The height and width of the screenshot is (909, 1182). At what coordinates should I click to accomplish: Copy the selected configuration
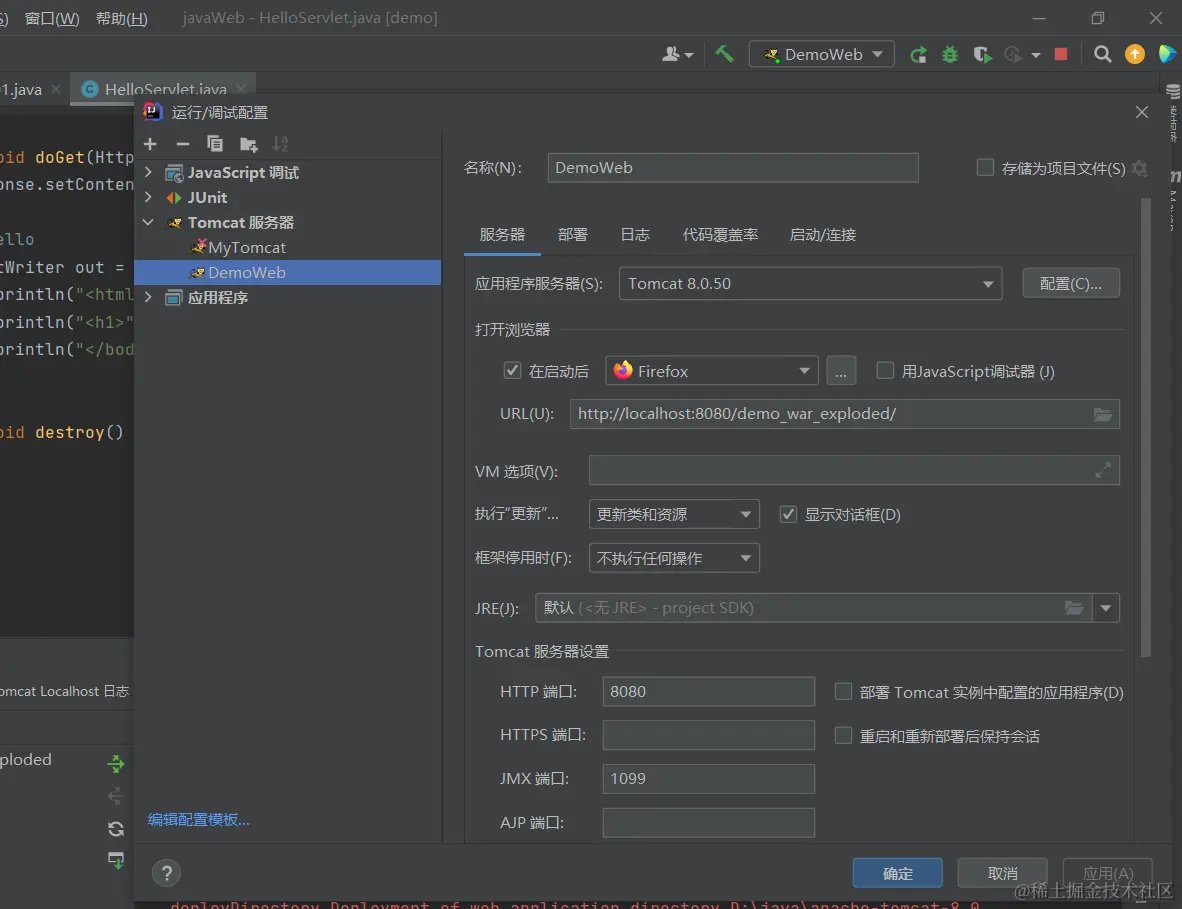point(215,144)
